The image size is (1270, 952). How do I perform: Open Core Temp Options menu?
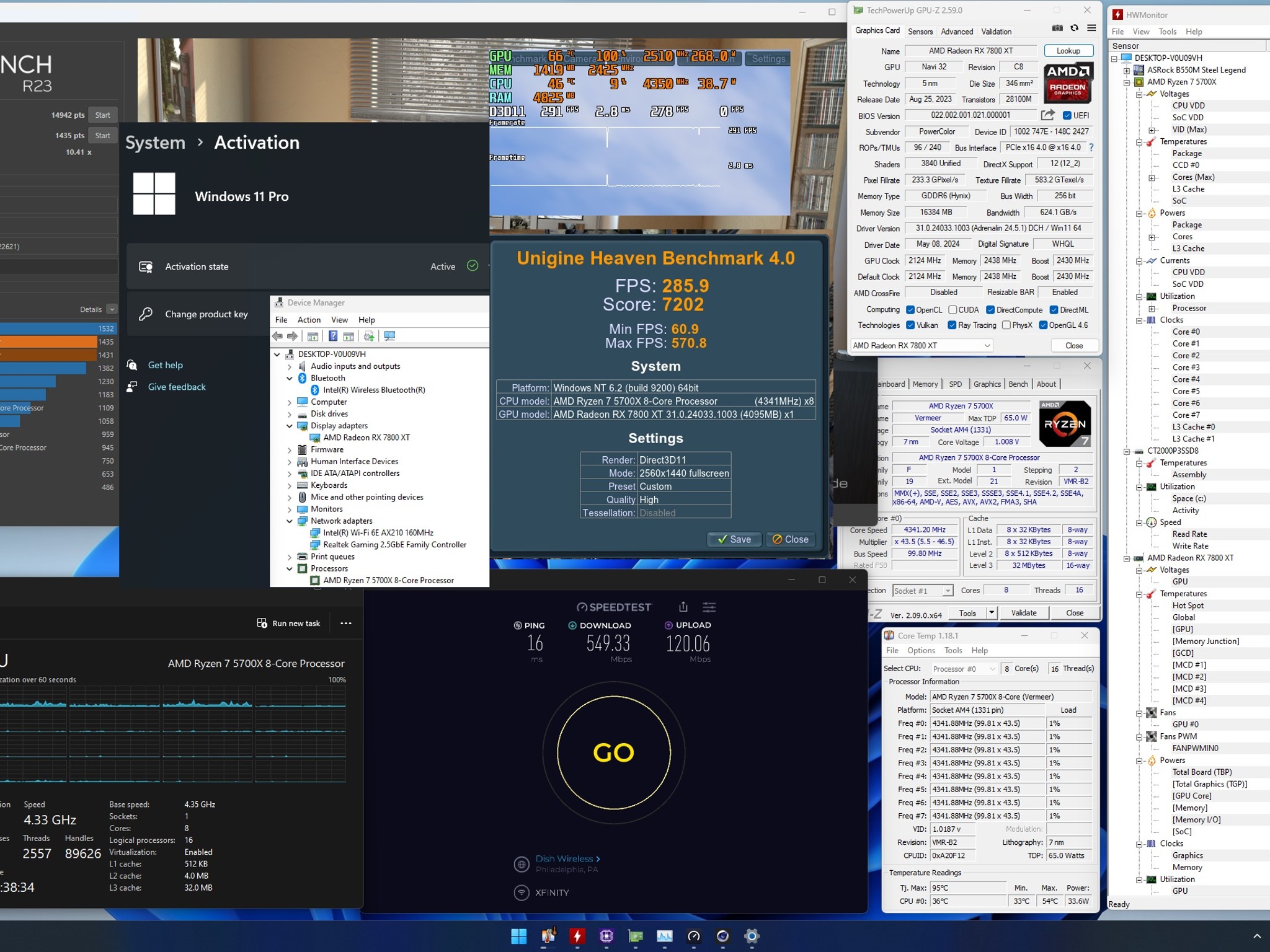(x=921, y=650)
